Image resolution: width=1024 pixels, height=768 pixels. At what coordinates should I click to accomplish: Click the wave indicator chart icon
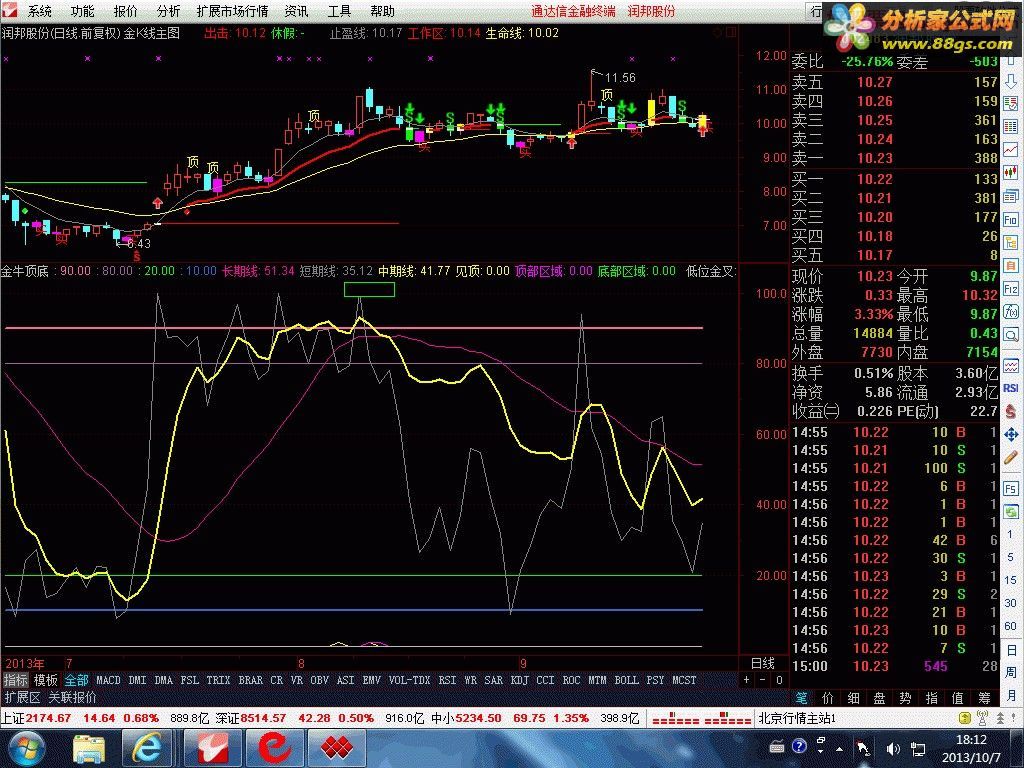(x=1011, y=365)
